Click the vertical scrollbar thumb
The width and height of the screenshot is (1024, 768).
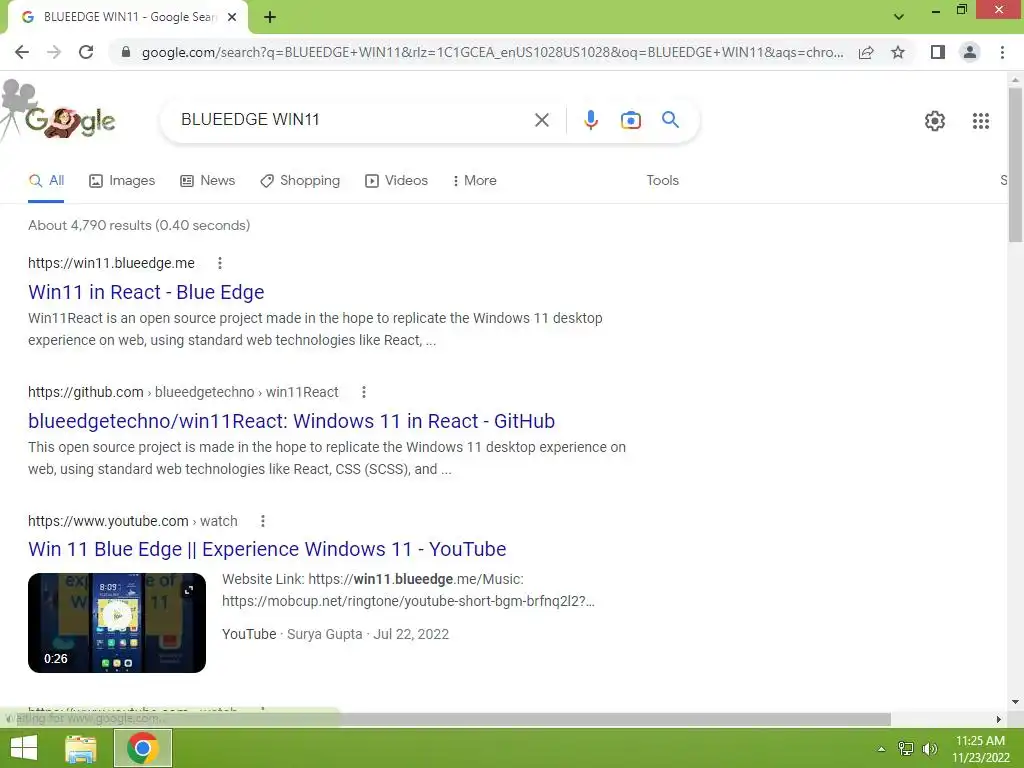tap(1015, 164)
